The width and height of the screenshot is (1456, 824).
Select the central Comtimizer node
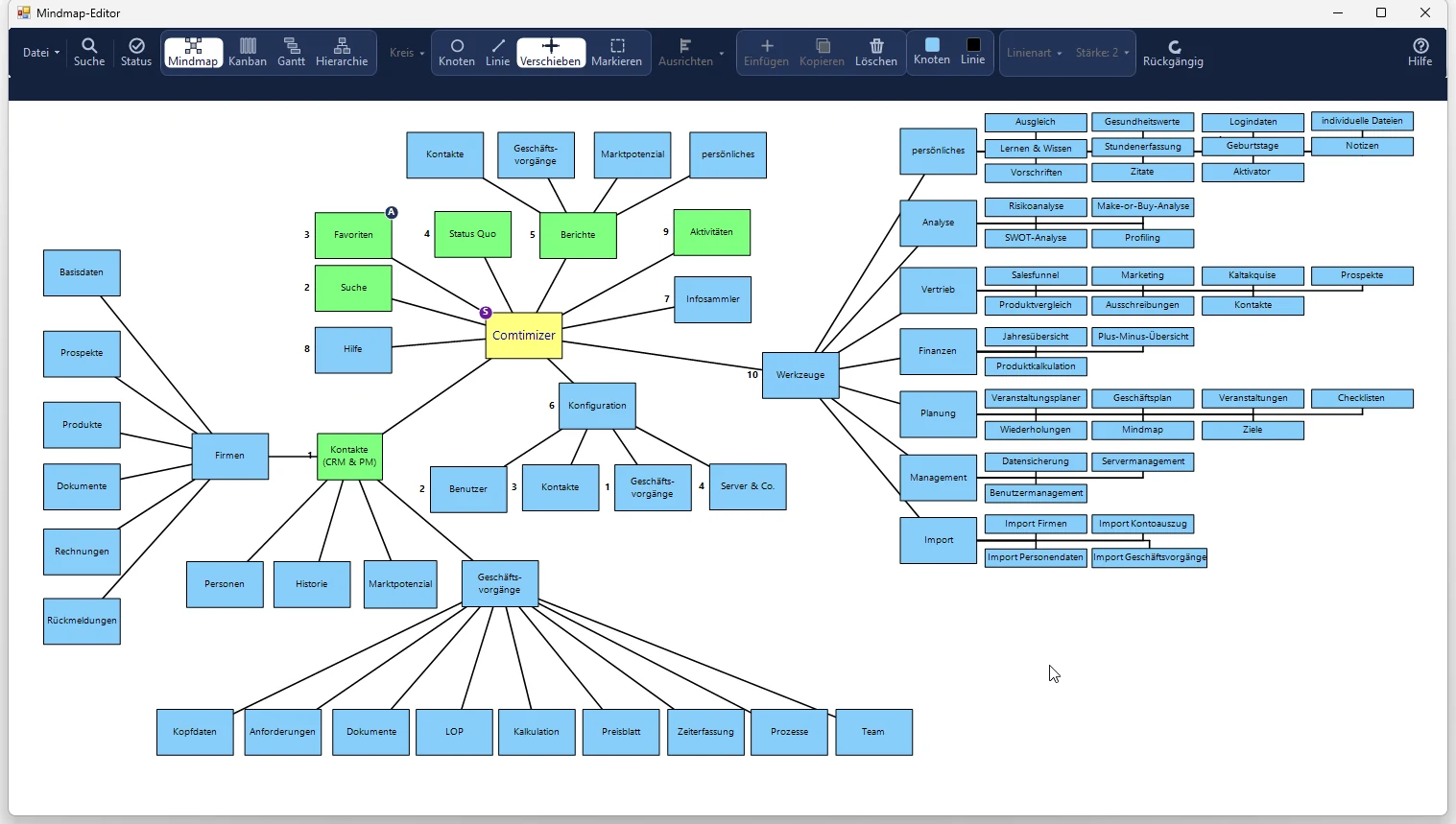pos(524,336)
